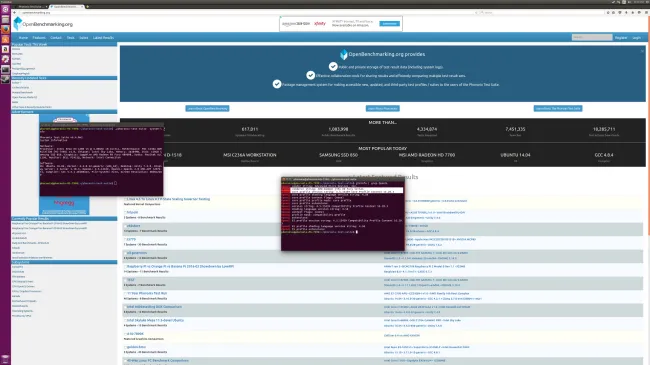Screen dimensions: 650x365
Task: Focus the left terminal window showing system info
Action: point(102,160)
